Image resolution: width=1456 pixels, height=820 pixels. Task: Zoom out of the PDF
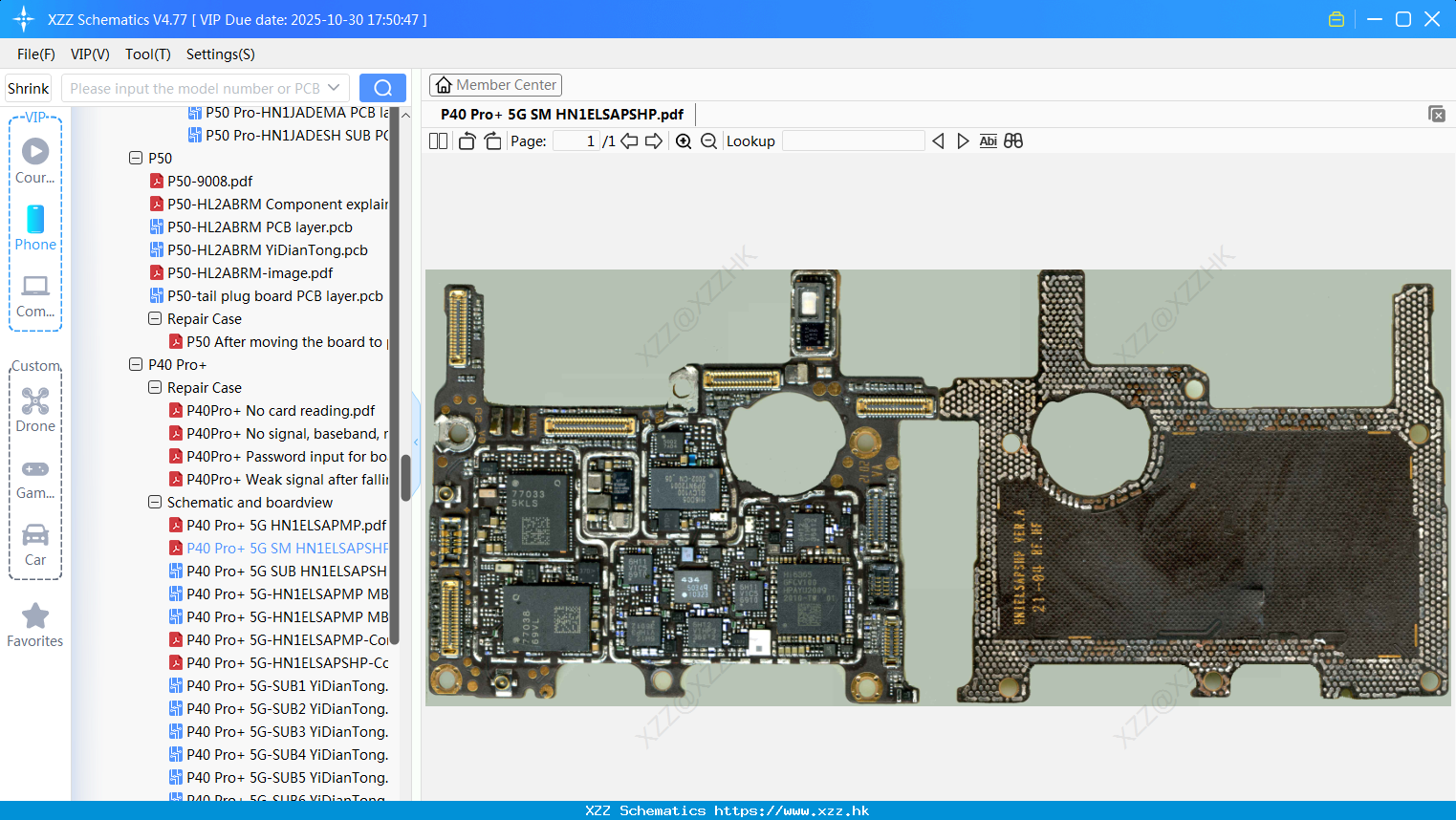708,141
